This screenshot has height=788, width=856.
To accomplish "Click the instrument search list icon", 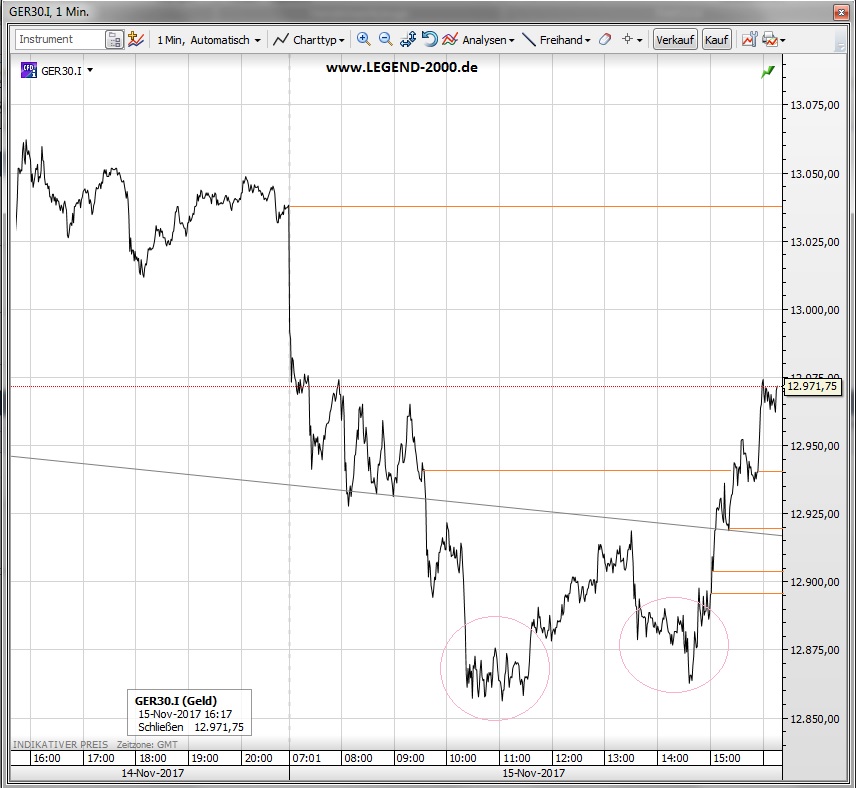I will pyautogui.click(x=115, y=40).
